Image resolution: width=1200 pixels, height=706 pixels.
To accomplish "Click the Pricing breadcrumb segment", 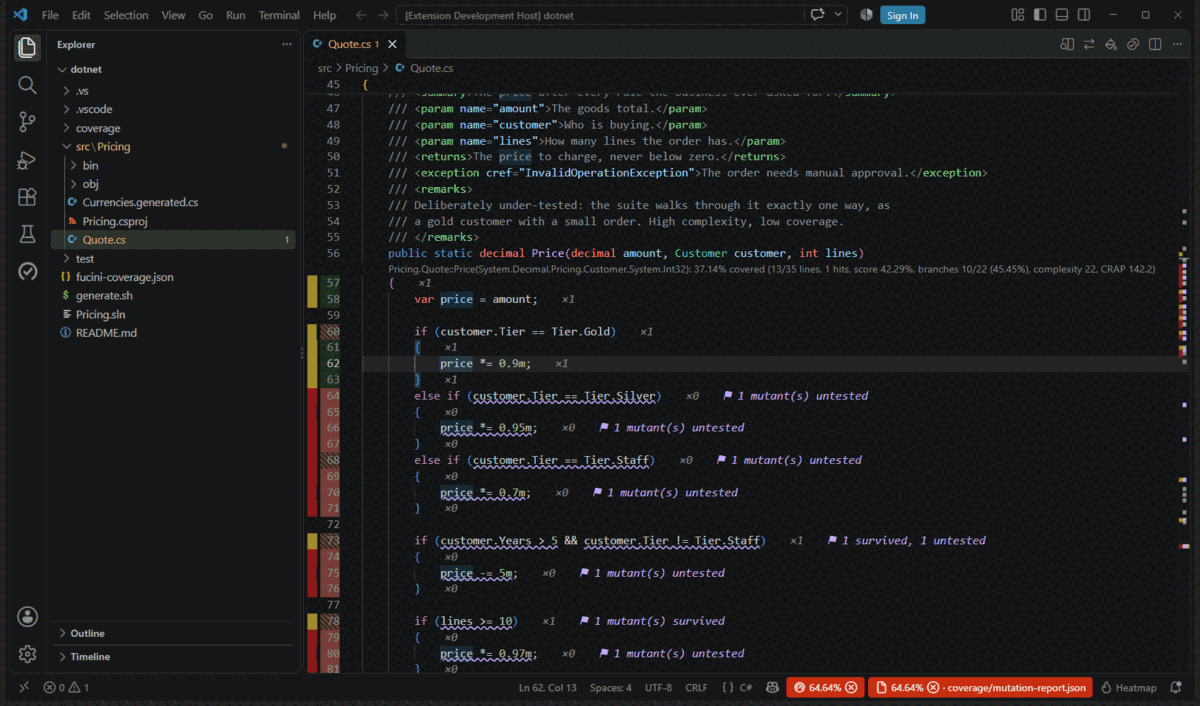I will pyautogui.click(x=362, y=68).
